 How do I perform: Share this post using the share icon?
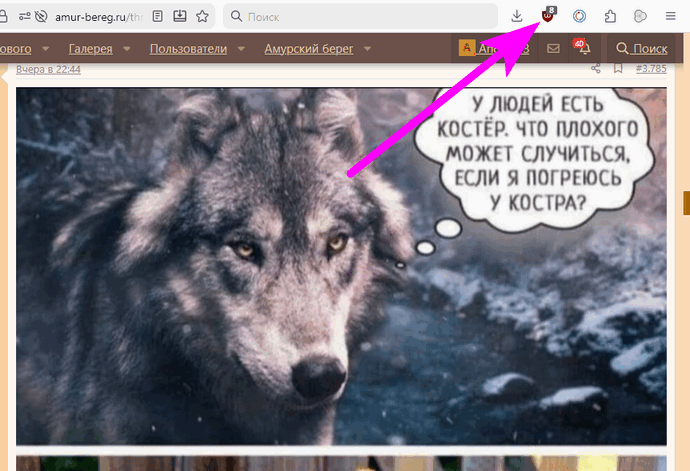pyautogui.click(x=597, y=69)
